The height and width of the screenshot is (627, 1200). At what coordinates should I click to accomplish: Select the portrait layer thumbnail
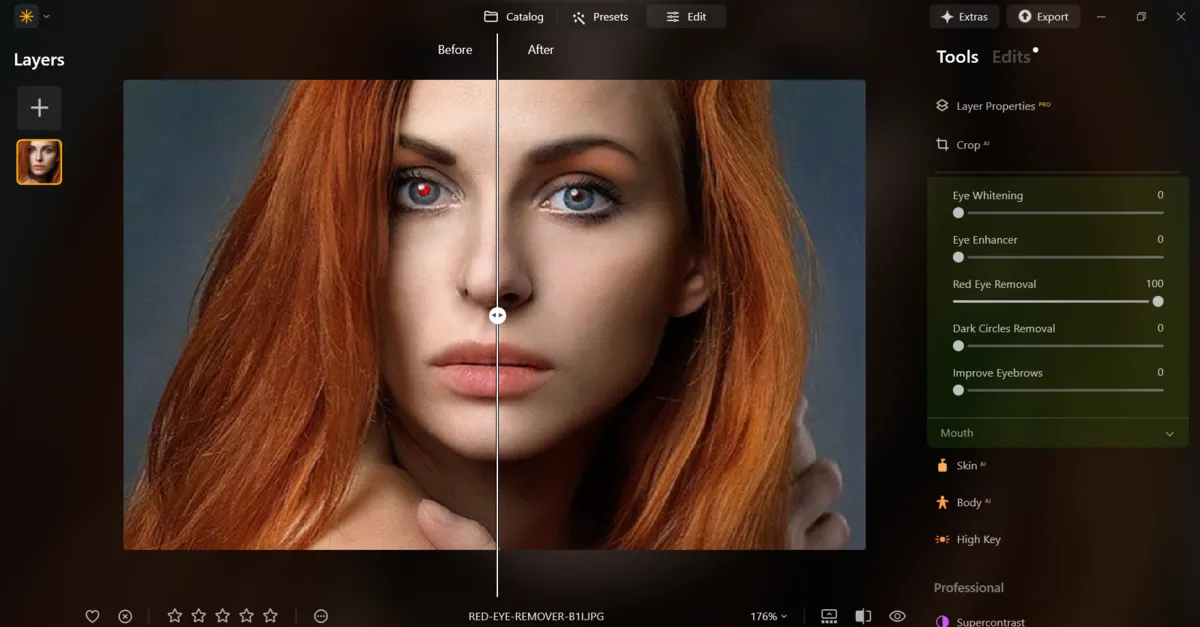(x=39, y=161)
